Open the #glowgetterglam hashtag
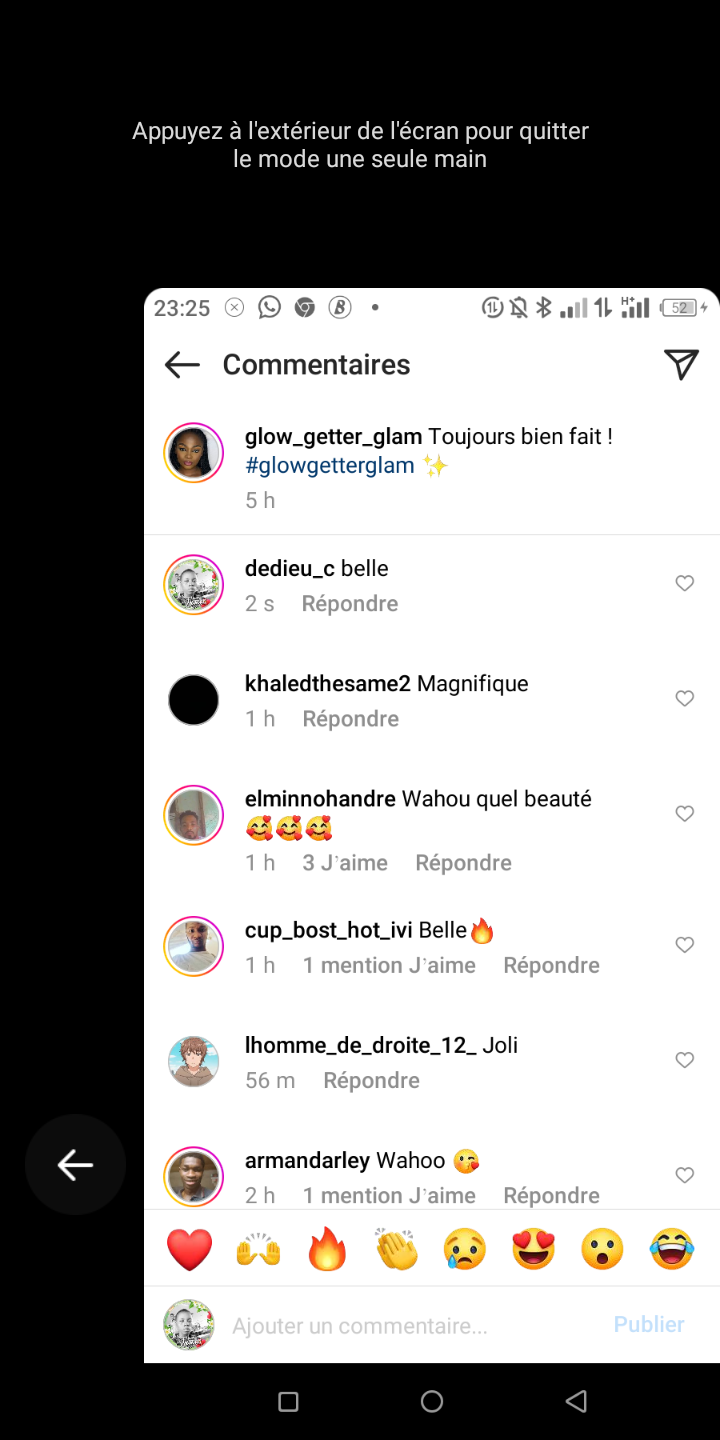 [330, 466]
